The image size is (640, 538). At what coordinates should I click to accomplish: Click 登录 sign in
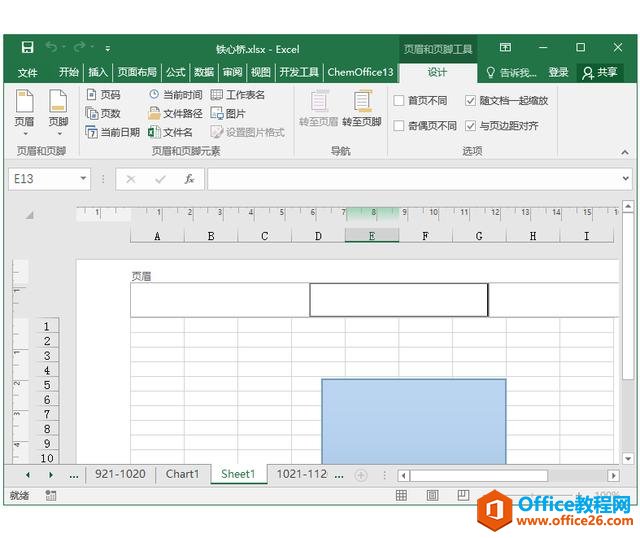coord(558,73)
